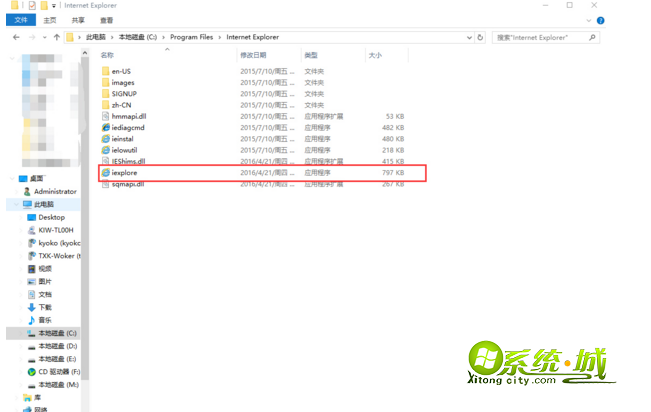The width and height of the screenshot is (651, 412).
Task: Expand the 本地磁盘 (C:) tree node
Action: click(x=21, y=333)
